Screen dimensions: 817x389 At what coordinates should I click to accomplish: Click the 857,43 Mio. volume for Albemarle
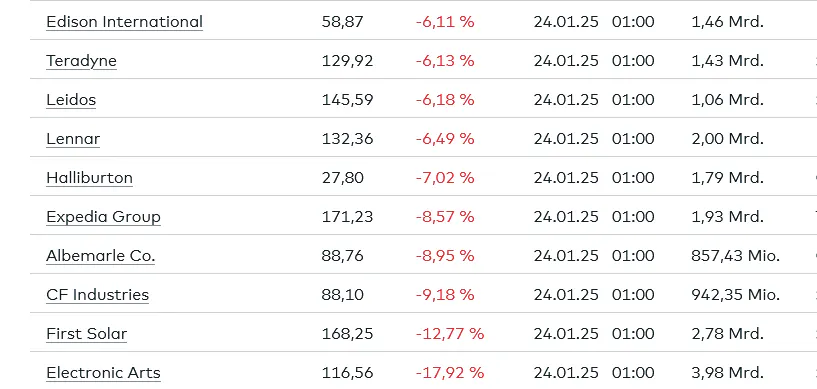click(x=735, y=256)
